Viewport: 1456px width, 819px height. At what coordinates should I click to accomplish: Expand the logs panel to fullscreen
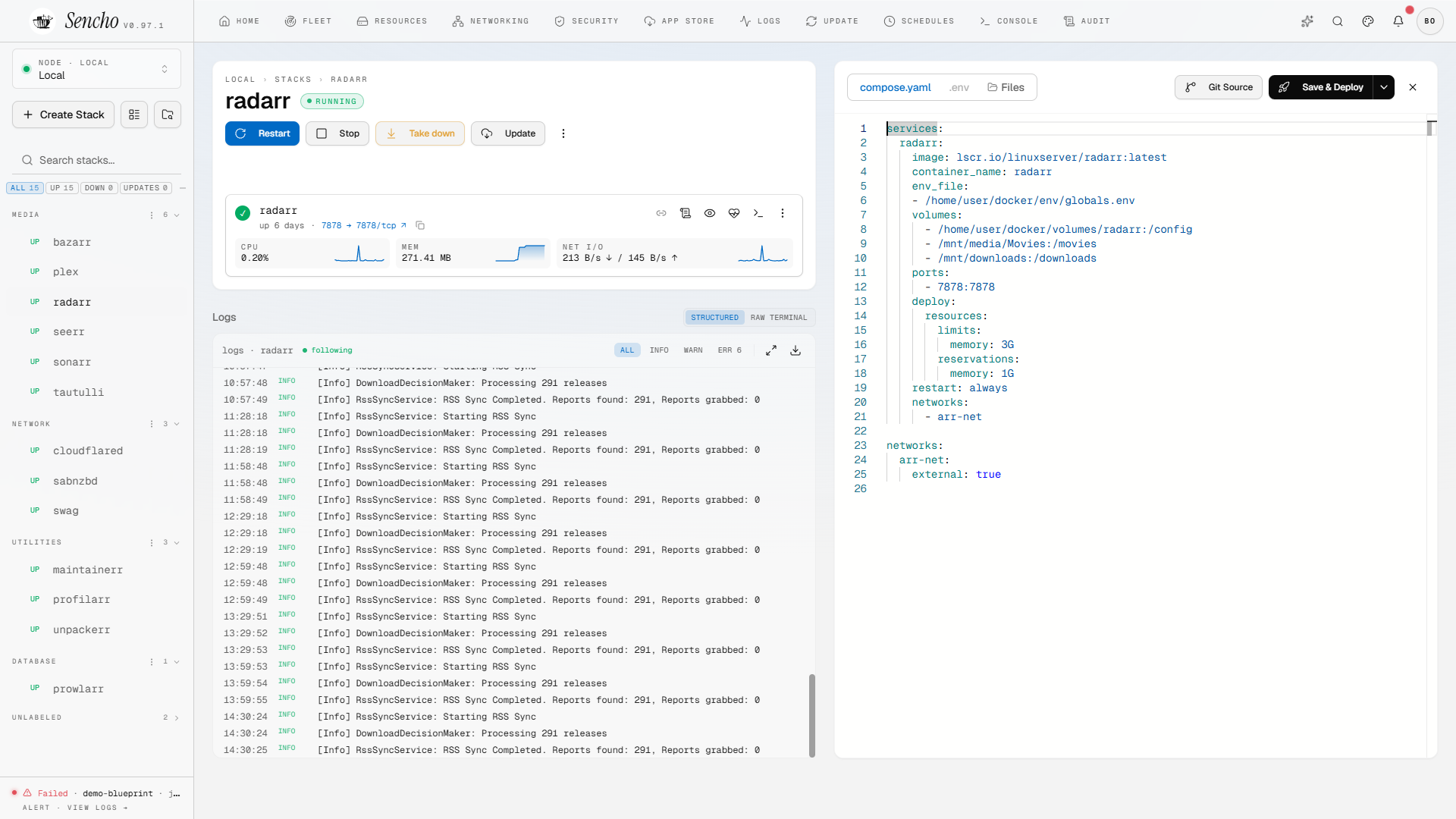coord(771,350)
